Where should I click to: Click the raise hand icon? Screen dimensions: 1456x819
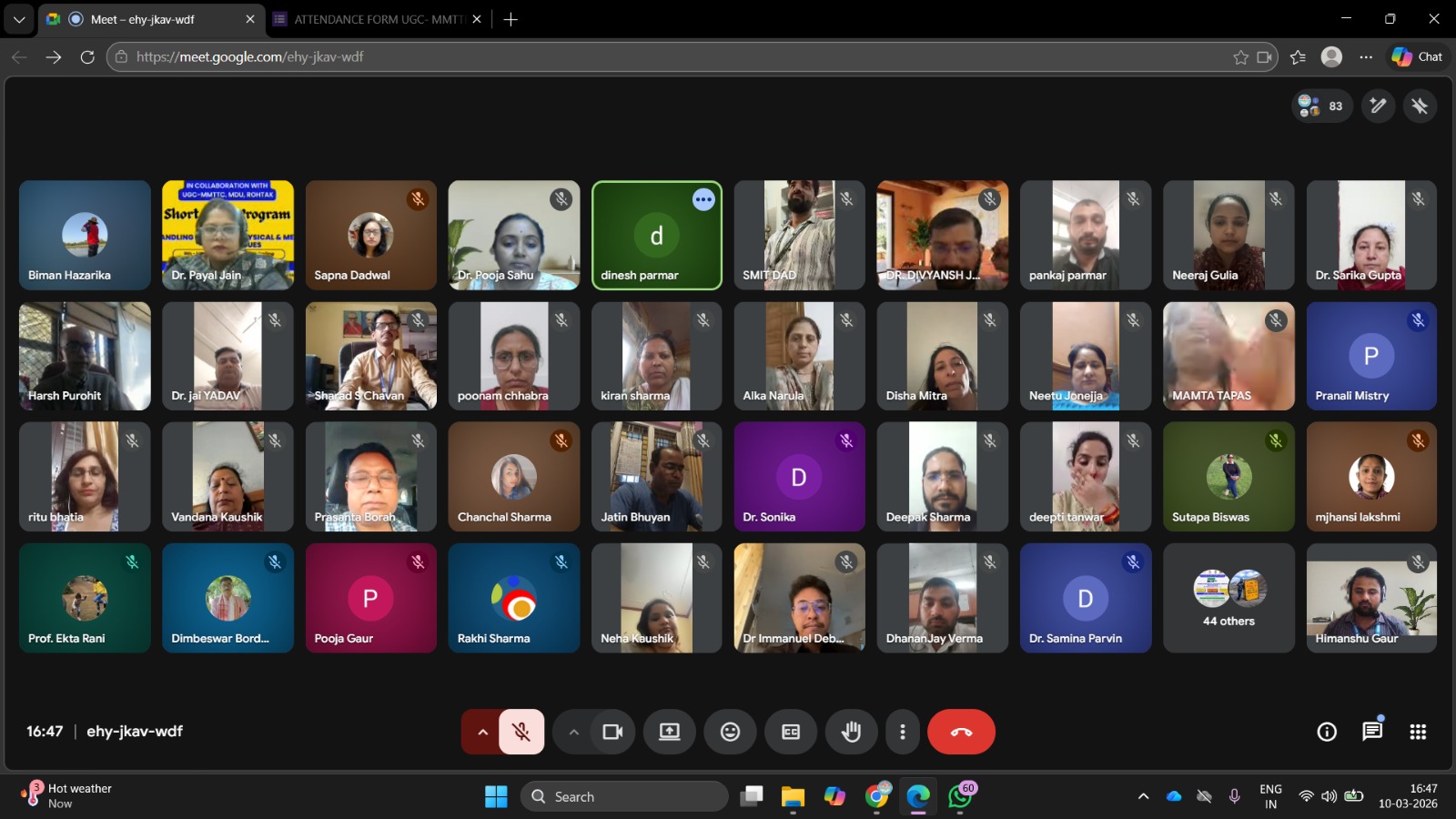(x=851, y=732)
